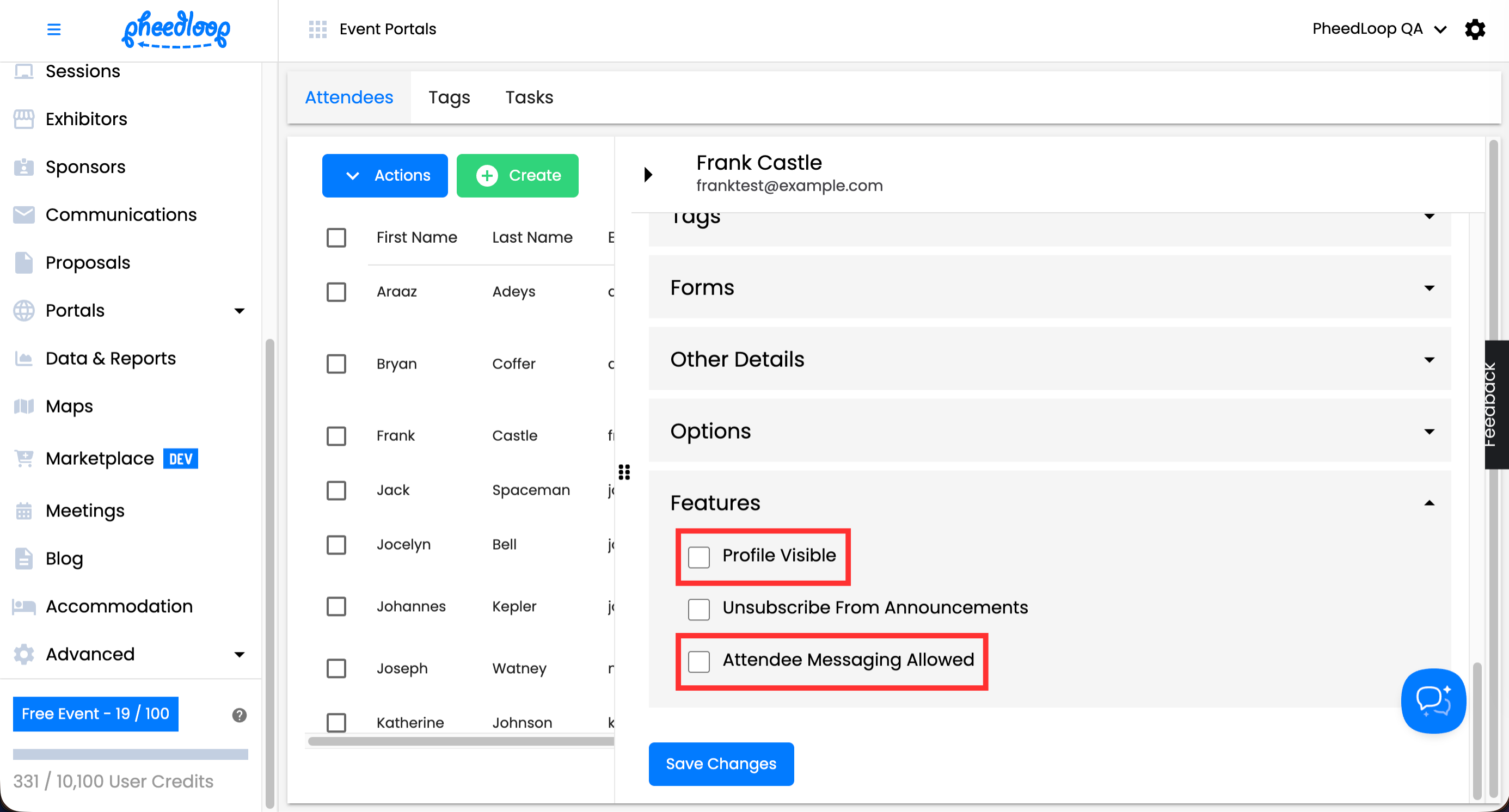
Task: Open Exhibitors from the sidebar
Action: (x=86, y=119)
